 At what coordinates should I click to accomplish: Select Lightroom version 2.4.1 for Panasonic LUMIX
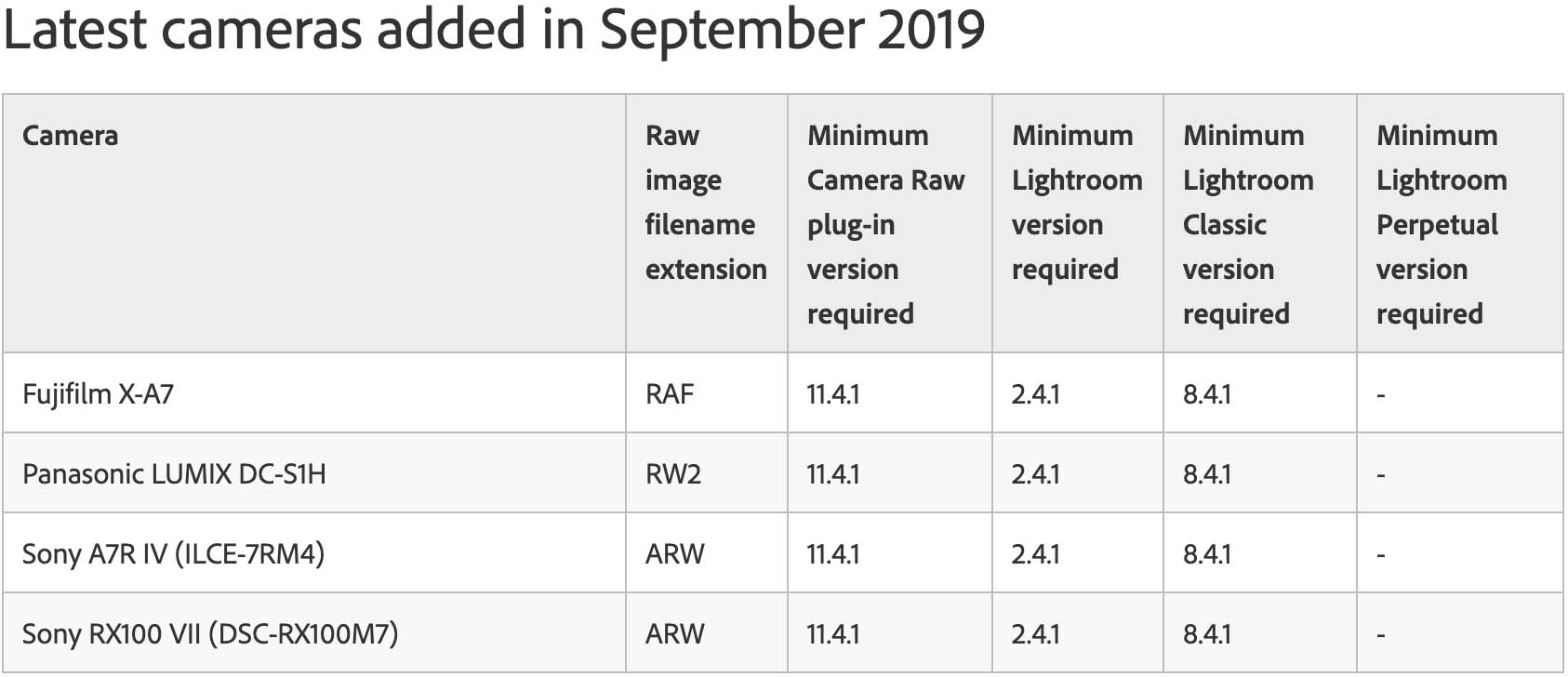point(1035,474)
